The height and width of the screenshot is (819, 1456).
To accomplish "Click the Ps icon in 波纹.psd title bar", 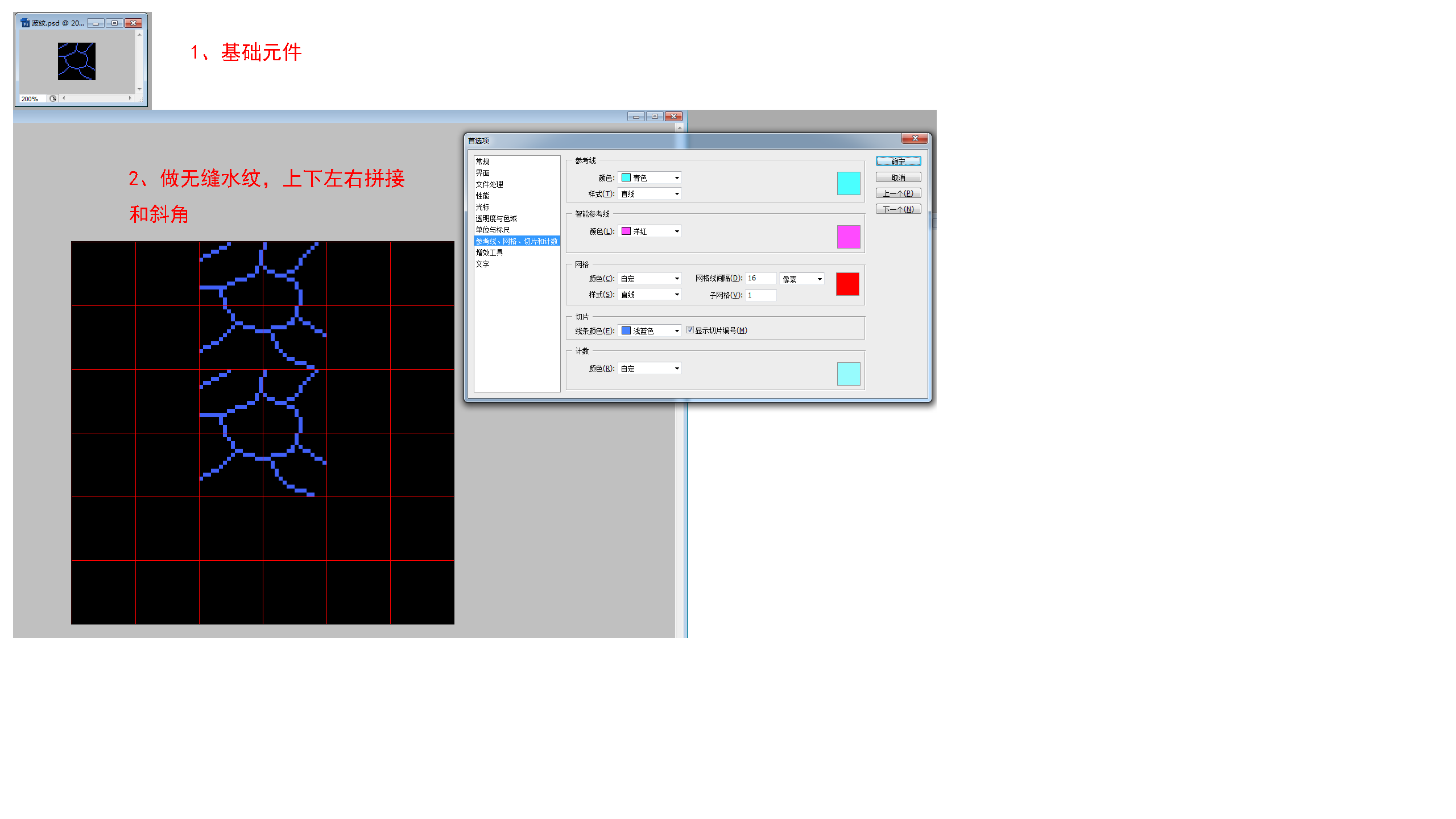I will point(25,23).
